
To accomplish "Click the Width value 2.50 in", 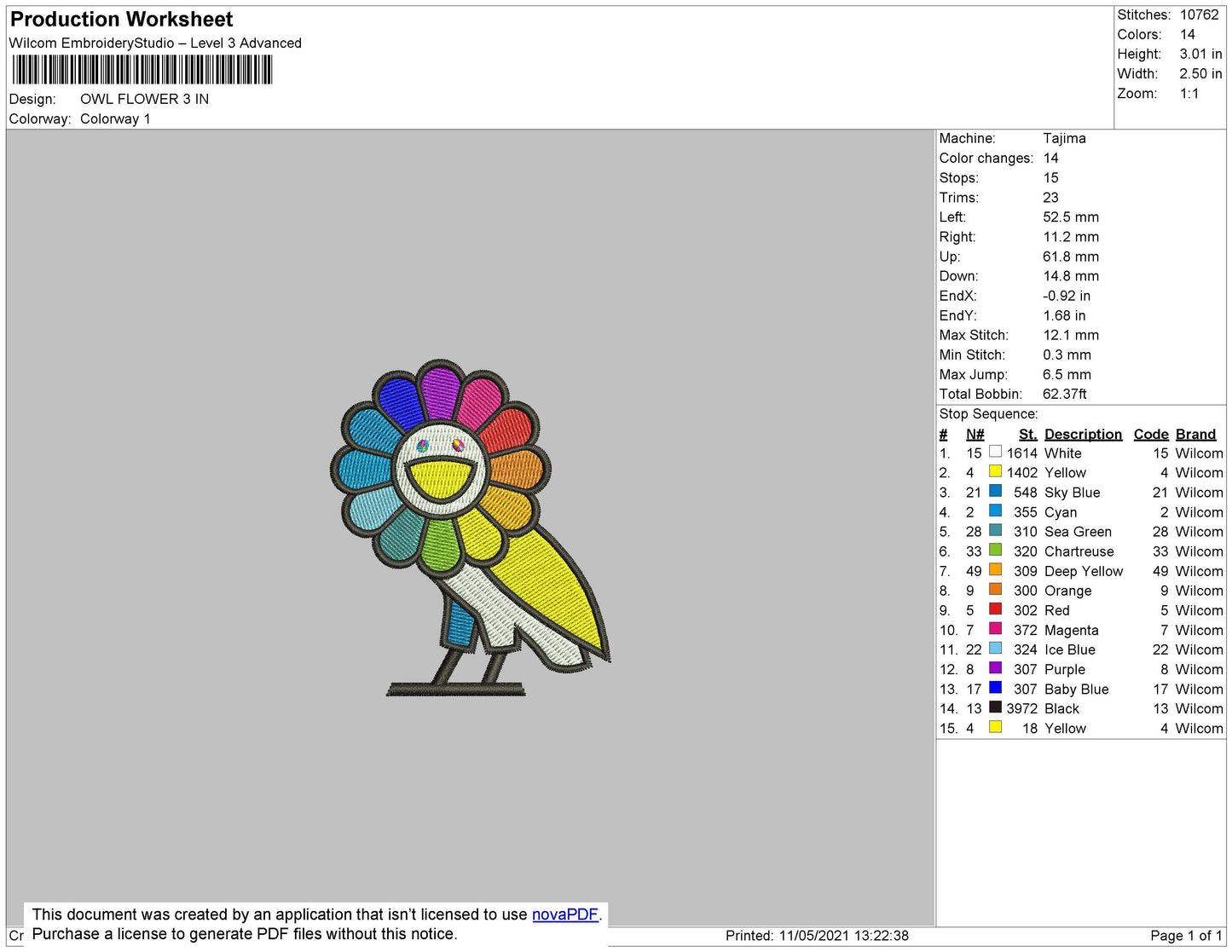I will pyautogui.click(x=1200, y=73).
